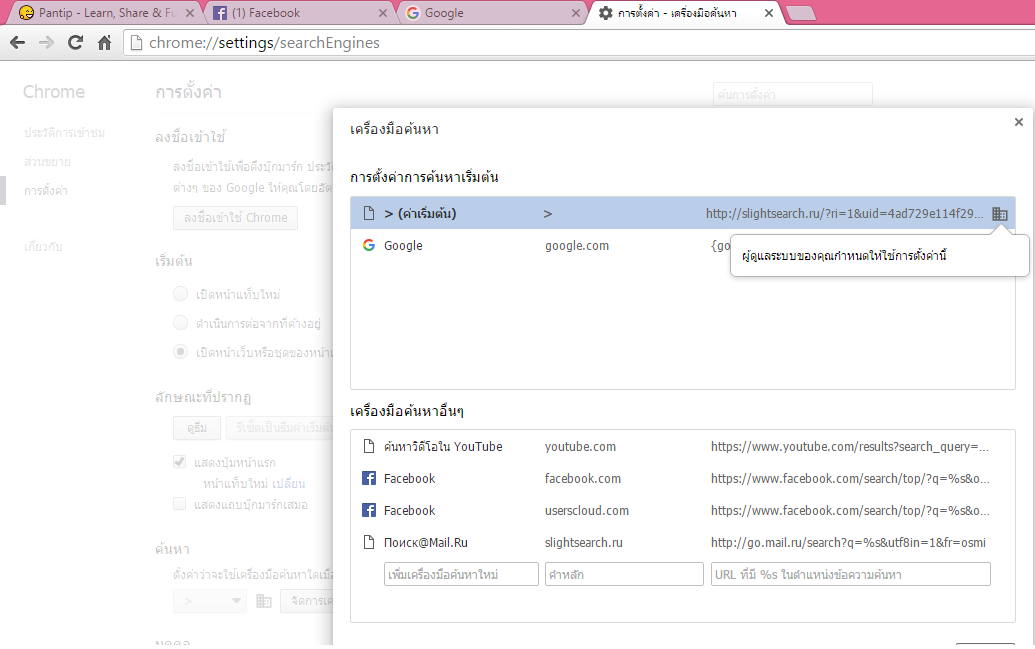Select the ประวัติการเข้าชม sidebar item
The height and width of the screenshot is (649, 1035).
click(x=64, y=133)
